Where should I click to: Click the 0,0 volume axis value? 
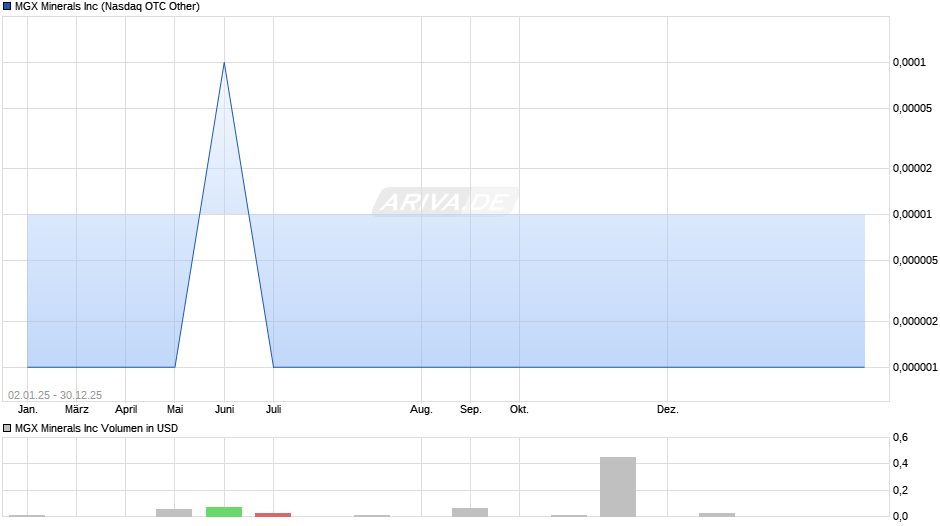[x=900, y=516]
